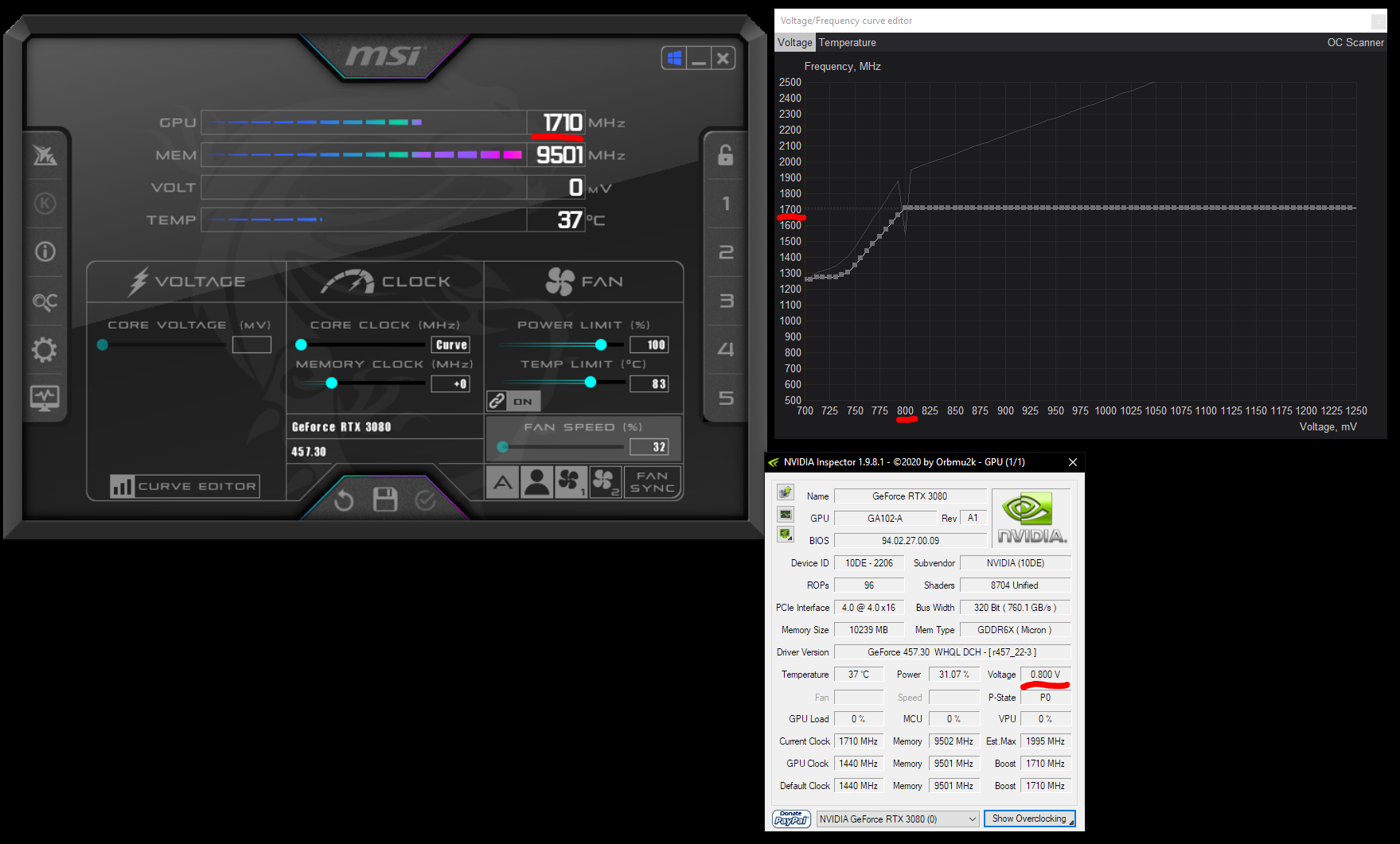Viewport: 1400px width, 844px height.
Task: Click the MSI gaming logo sidebar icon
Action: [x=45, y=155]
